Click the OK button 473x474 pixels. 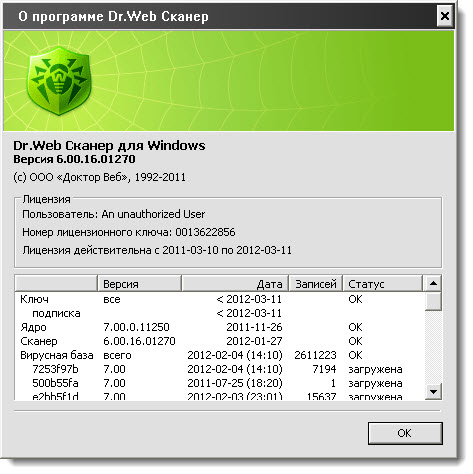point(405,433)
